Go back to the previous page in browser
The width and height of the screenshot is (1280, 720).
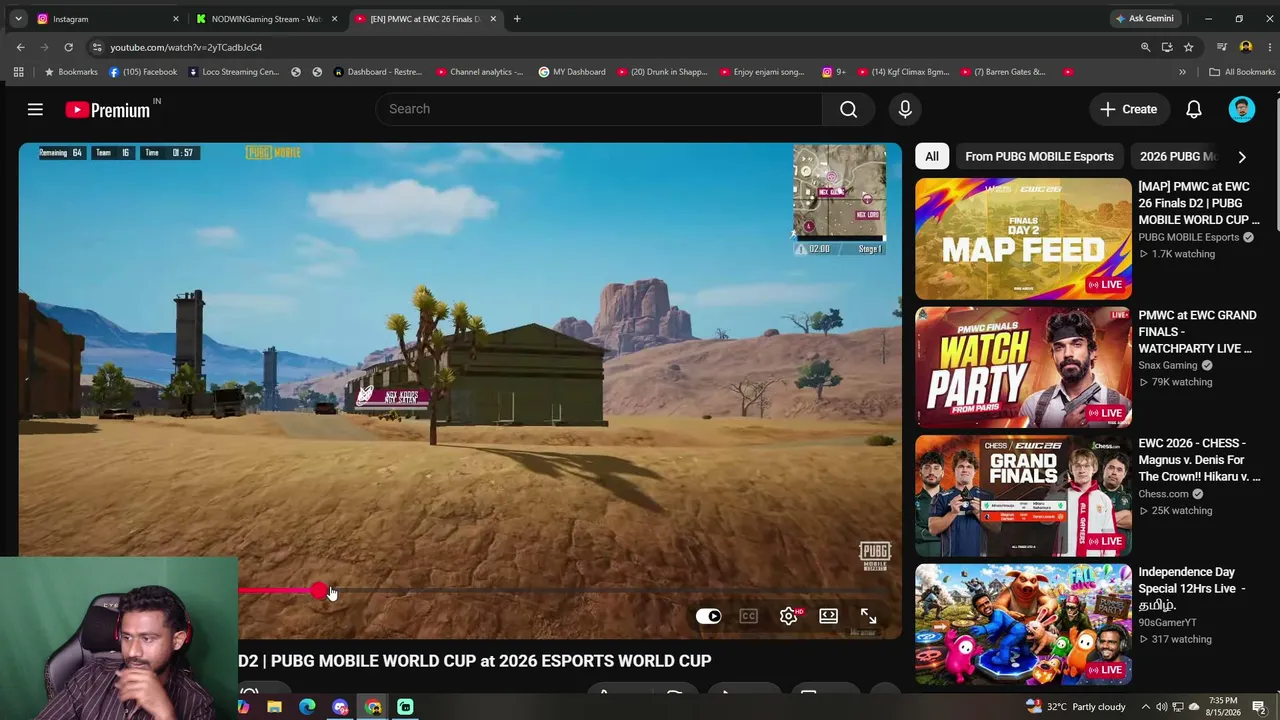tap(20, 47)
